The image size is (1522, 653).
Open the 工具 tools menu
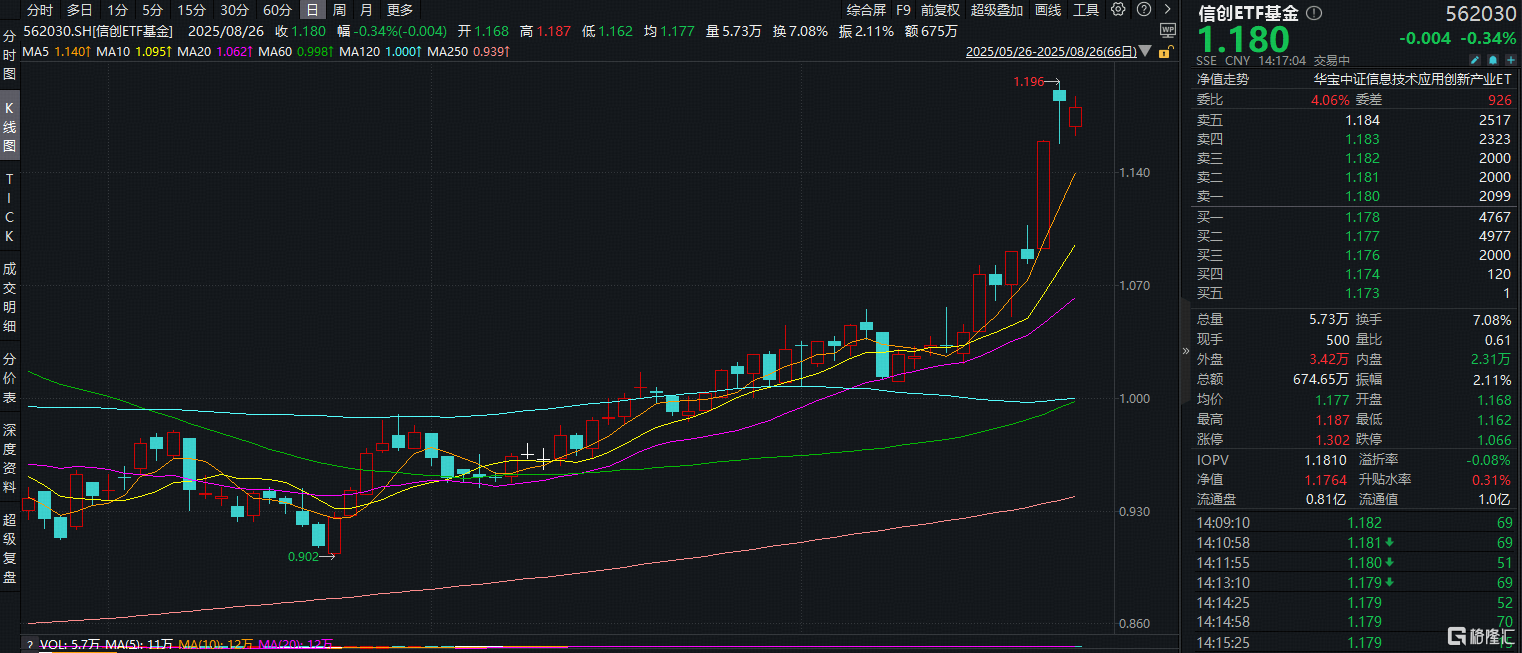(1086, 10)
